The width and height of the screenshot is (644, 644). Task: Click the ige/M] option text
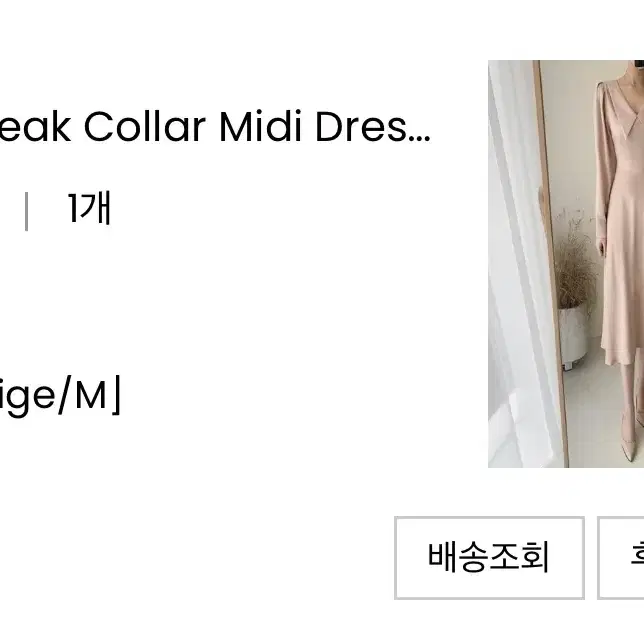pos(60,396)
